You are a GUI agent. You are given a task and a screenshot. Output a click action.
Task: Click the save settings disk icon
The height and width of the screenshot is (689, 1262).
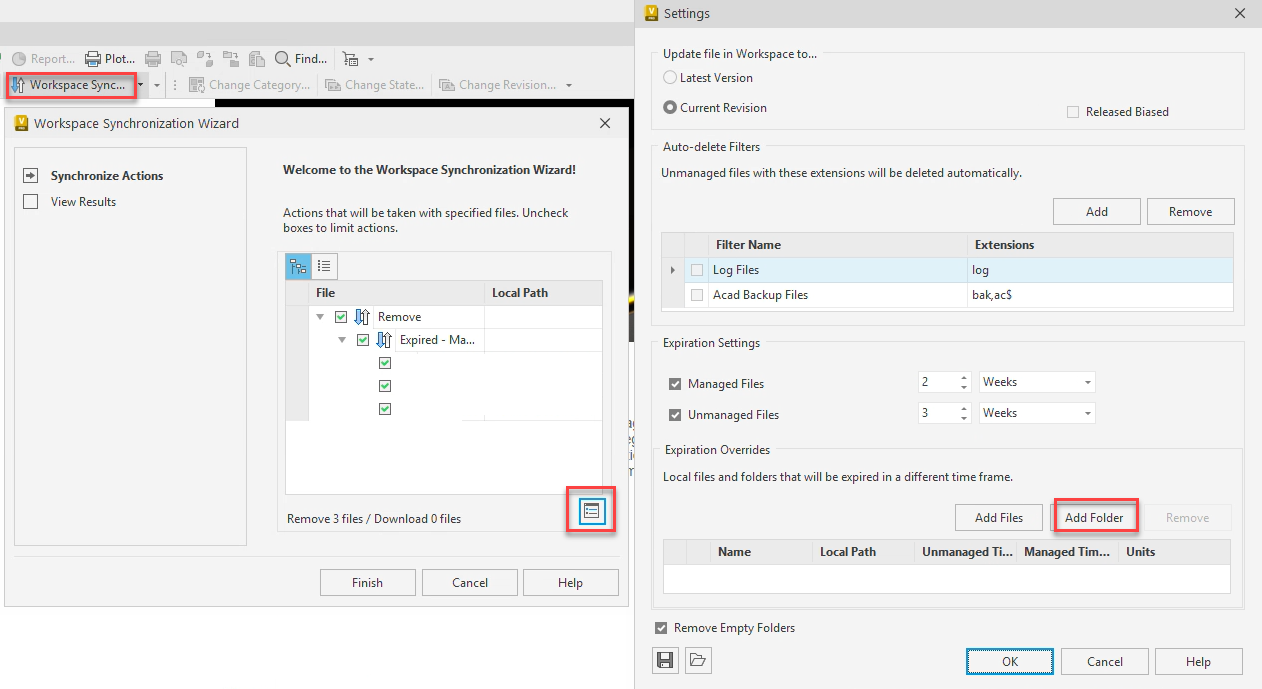[665, 660]
